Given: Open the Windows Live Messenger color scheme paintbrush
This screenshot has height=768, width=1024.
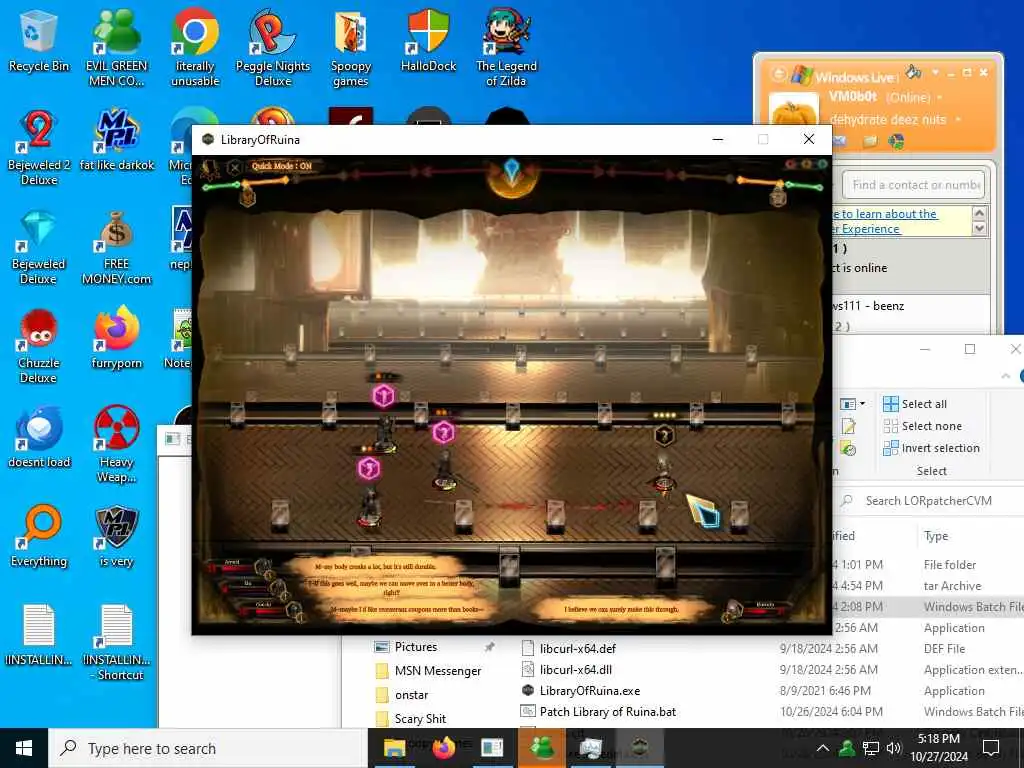Looking at the screenshot, I should tap(914, 72).
